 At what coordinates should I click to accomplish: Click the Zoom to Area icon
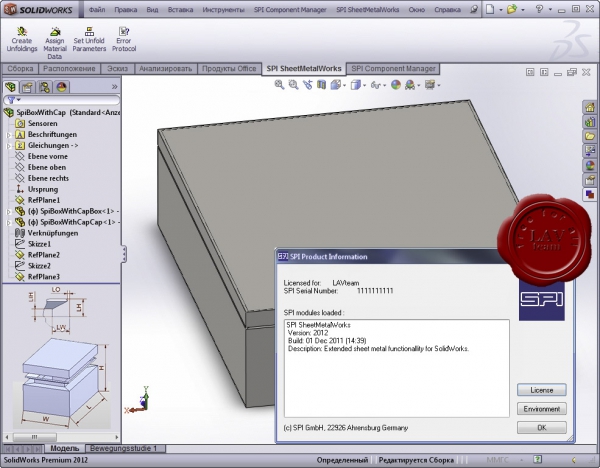pos(293,85)
